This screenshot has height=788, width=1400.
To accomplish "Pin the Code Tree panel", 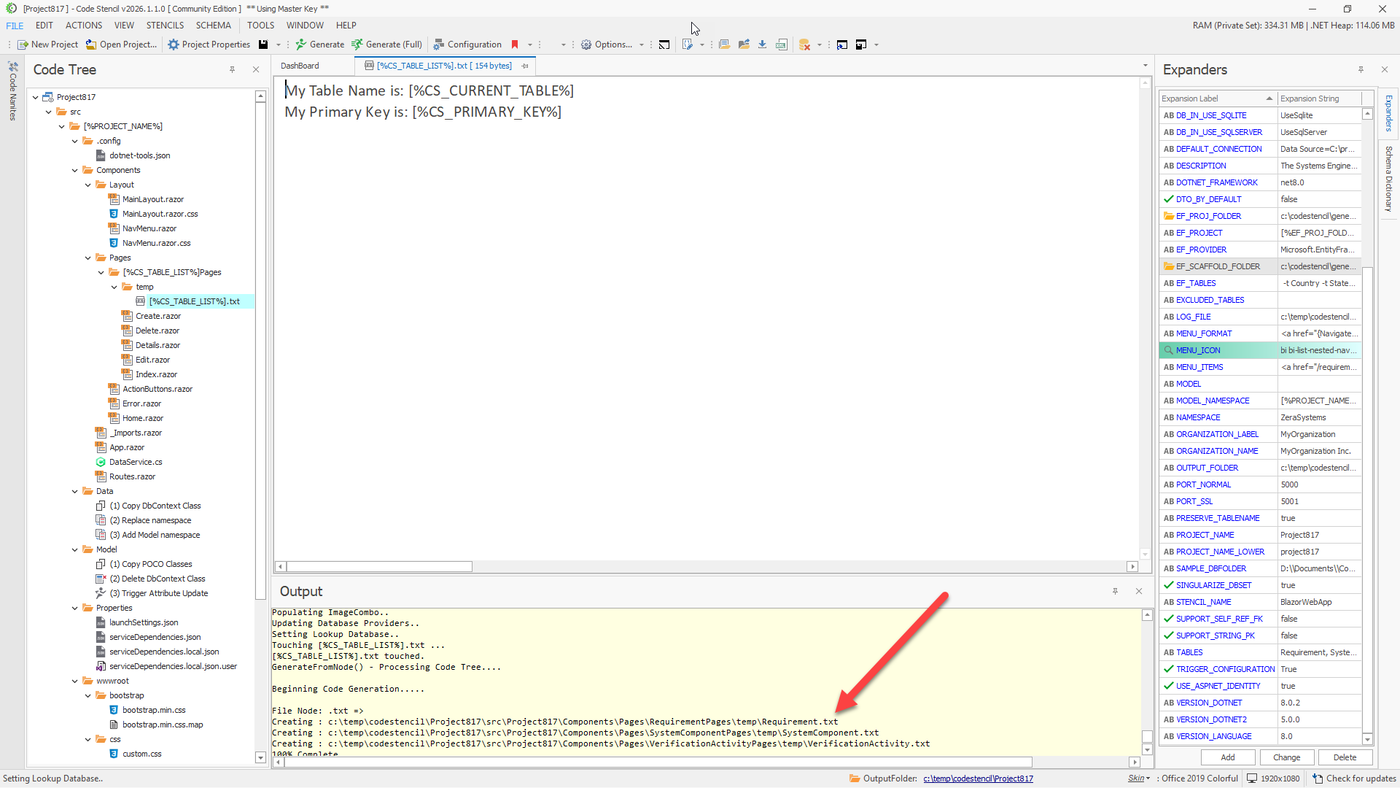I will click(x=232, y=70).
